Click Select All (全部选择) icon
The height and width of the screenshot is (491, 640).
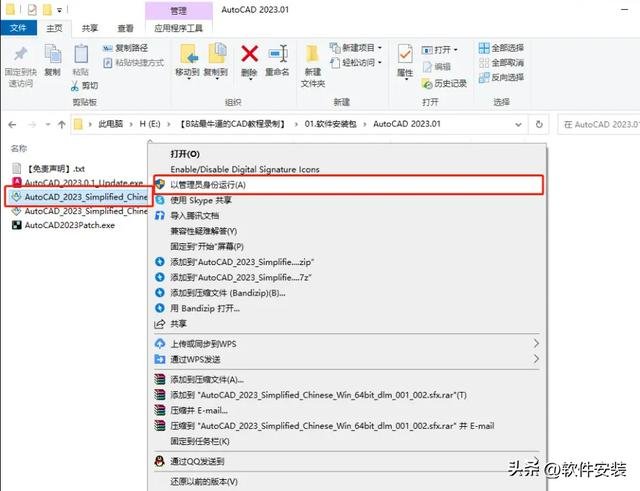coord(484,48)
